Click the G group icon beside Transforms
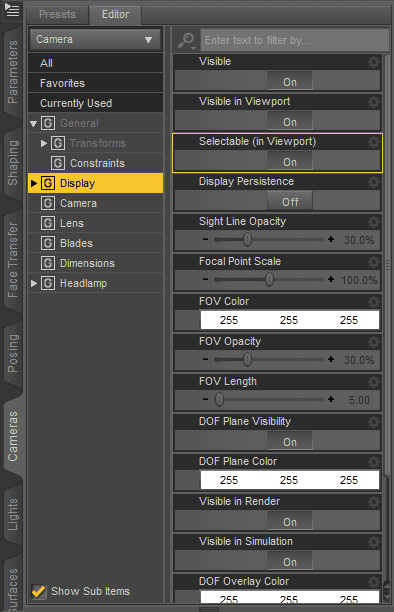394x612 pixels. pos(58,143)
